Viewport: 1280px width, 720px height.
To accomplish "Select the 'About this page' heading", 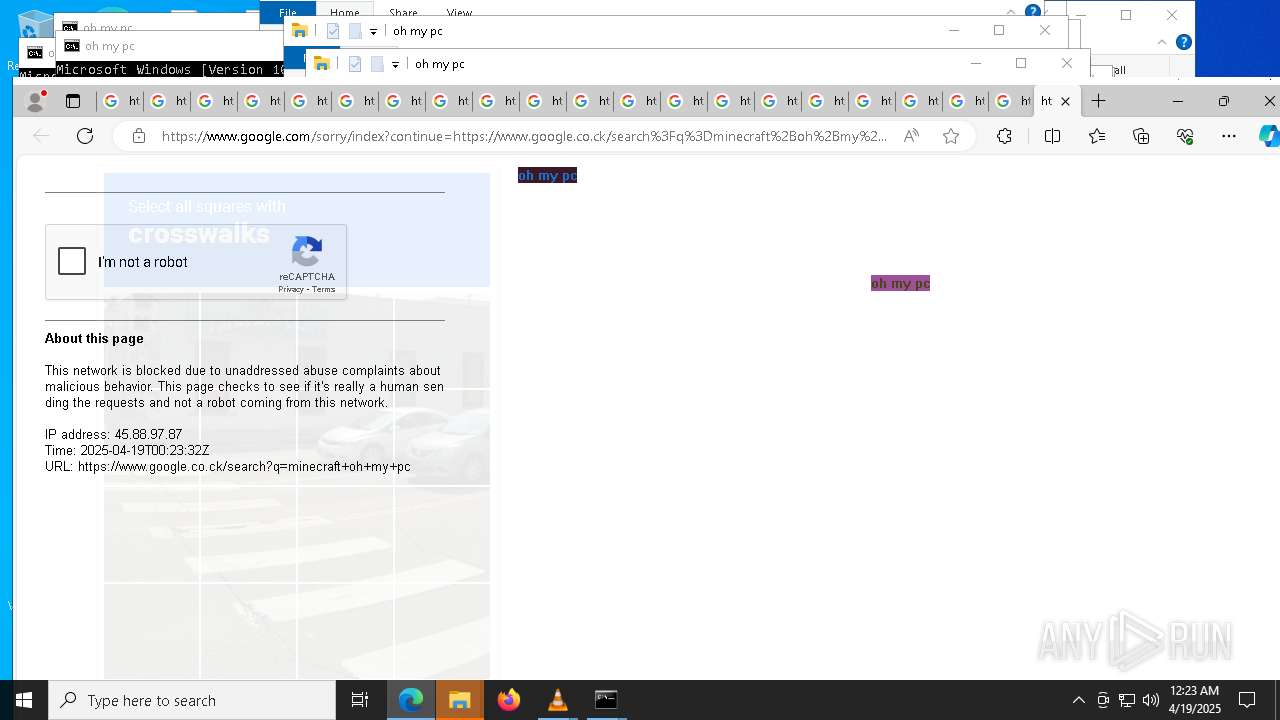I will pos(94,338).
